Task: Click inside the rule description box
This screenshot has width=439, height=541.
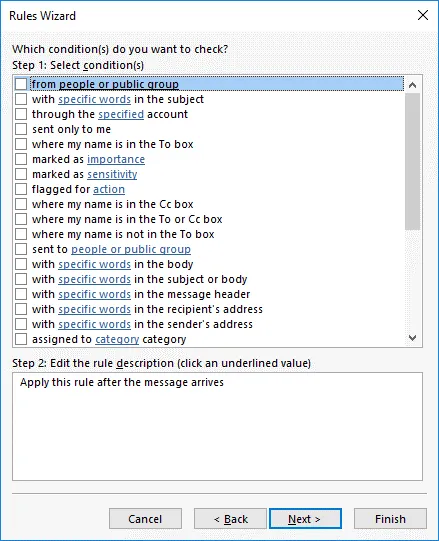Action: click(217, 426)
